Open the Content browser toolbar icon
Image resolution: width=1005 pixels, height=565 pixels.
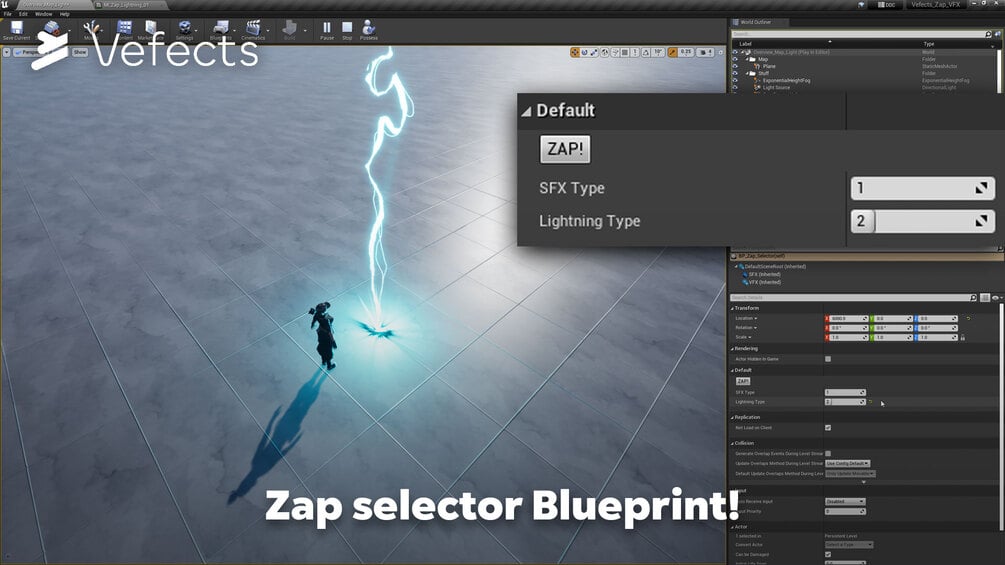tap(124, 29)
